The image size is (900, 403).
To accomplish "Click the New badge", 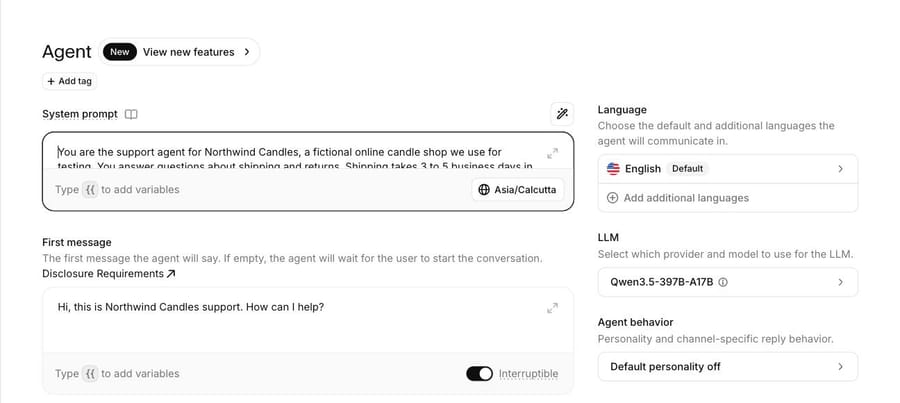I will [x=120, y=52].
